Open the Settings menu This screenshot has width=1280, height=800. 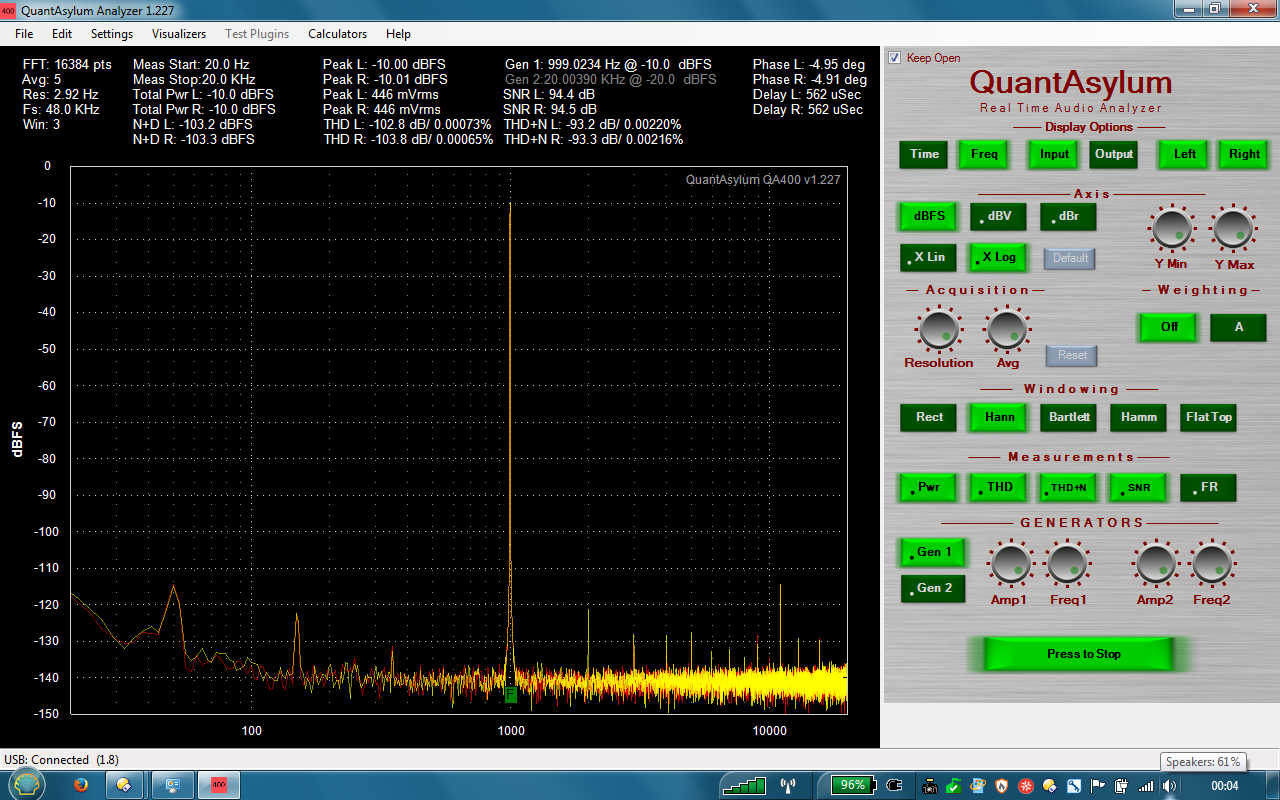point(112,34)
